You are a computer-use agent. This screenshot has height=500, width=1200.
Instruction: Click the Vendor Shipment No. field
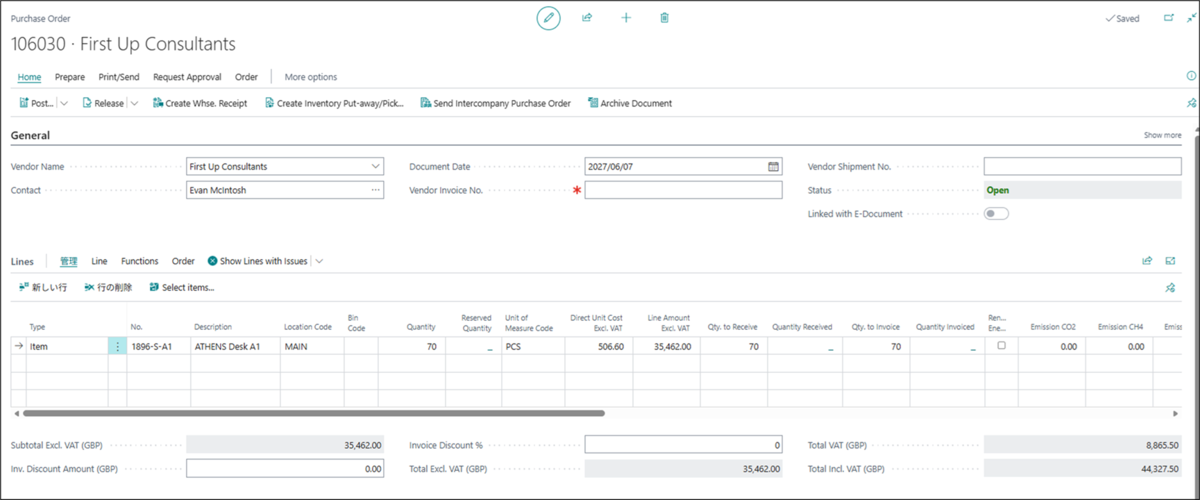pos(1082,166)
